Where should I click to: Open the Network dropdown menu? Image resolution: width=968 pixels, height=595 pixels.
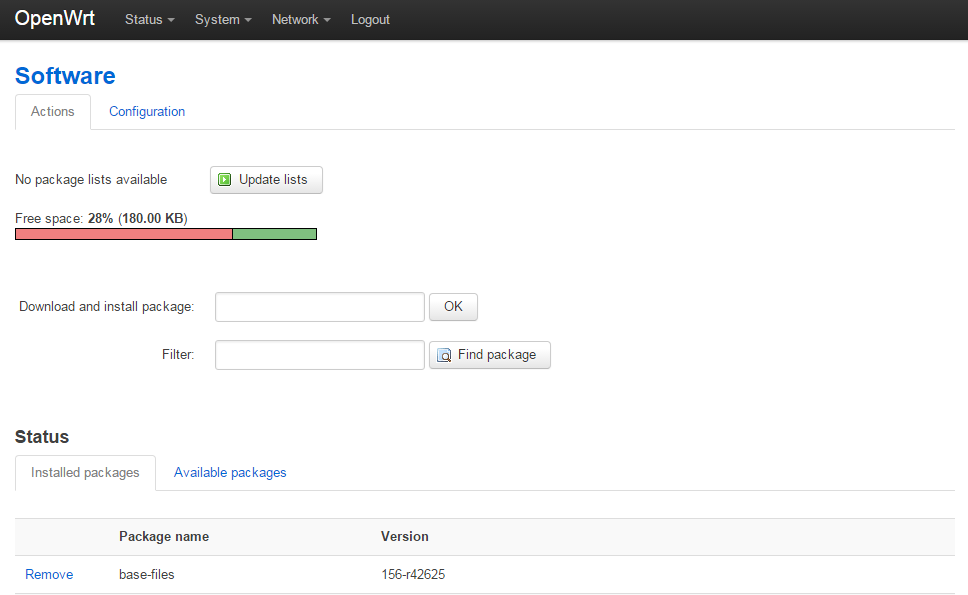click(x=301, y=20)
